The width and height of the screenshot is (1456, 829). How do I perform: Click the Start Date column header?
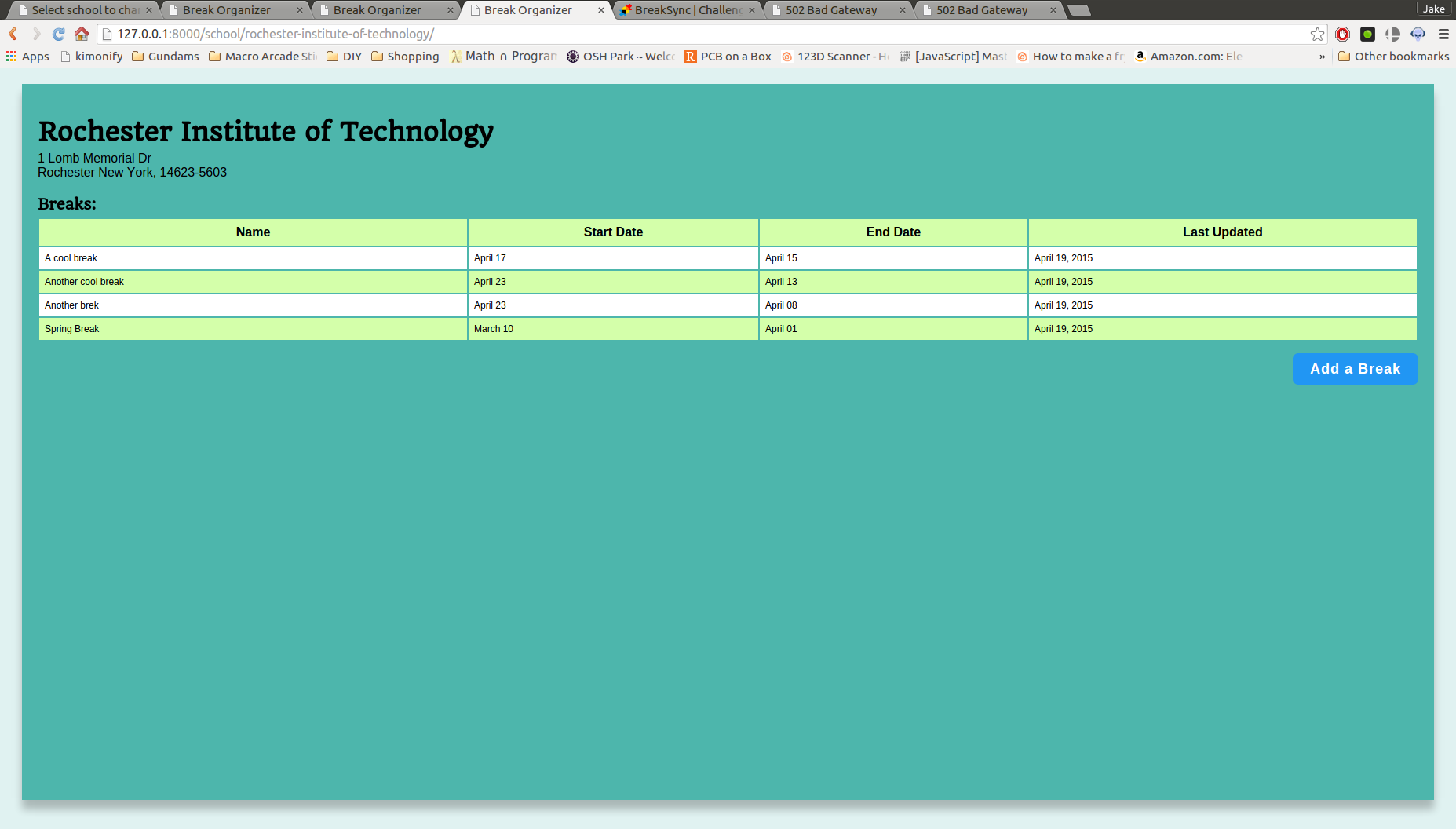613,232
